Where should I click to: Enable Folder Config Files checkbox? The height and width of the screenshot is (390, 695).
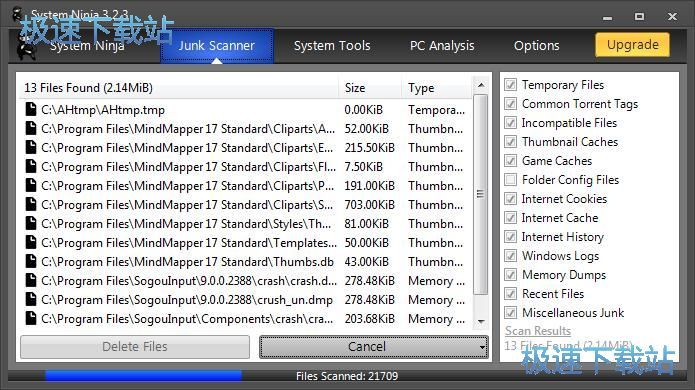click(x=511, y=180)
